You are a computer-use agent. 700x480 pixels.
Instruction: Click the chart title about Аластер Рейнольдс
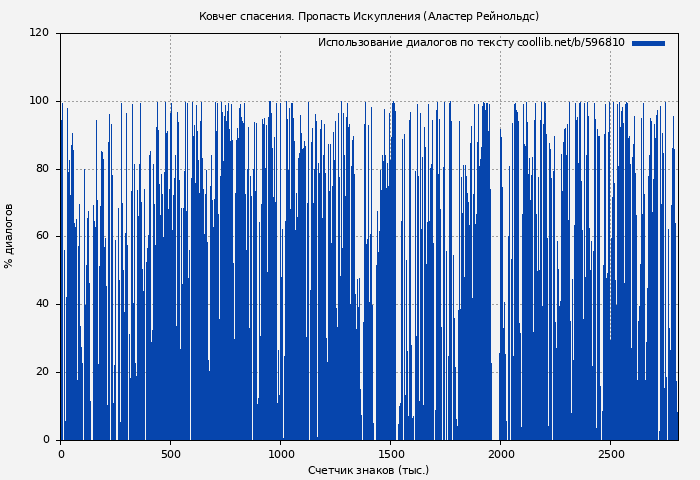point(368,16)
